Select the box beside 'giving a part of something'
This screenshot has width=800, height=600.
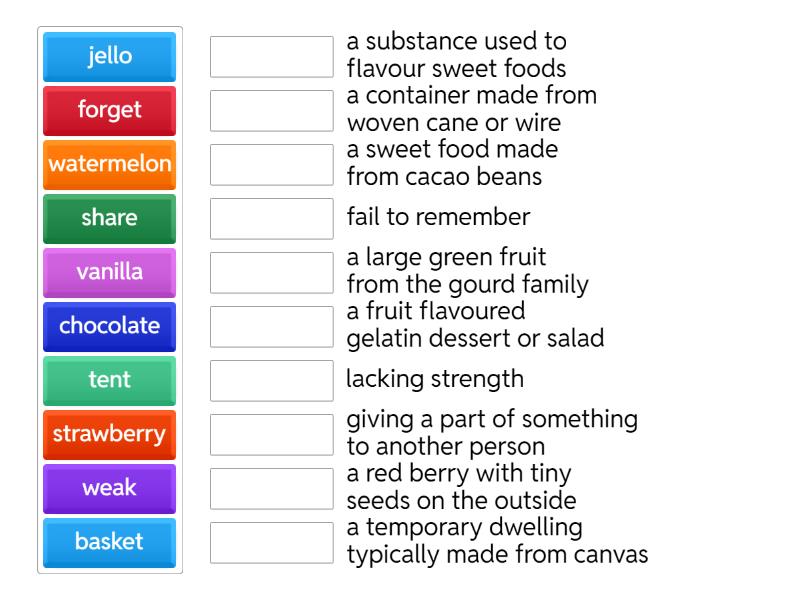271,434
